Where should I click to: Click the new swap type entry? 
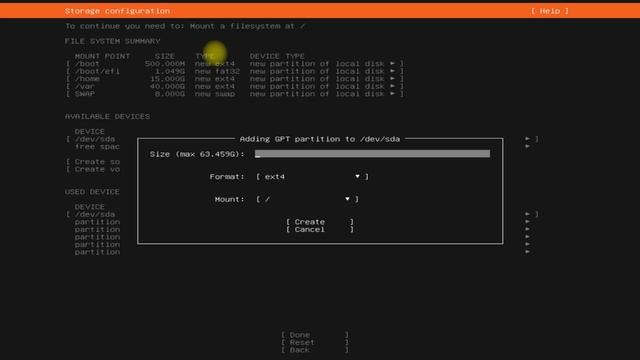click(x=215, y=94)
